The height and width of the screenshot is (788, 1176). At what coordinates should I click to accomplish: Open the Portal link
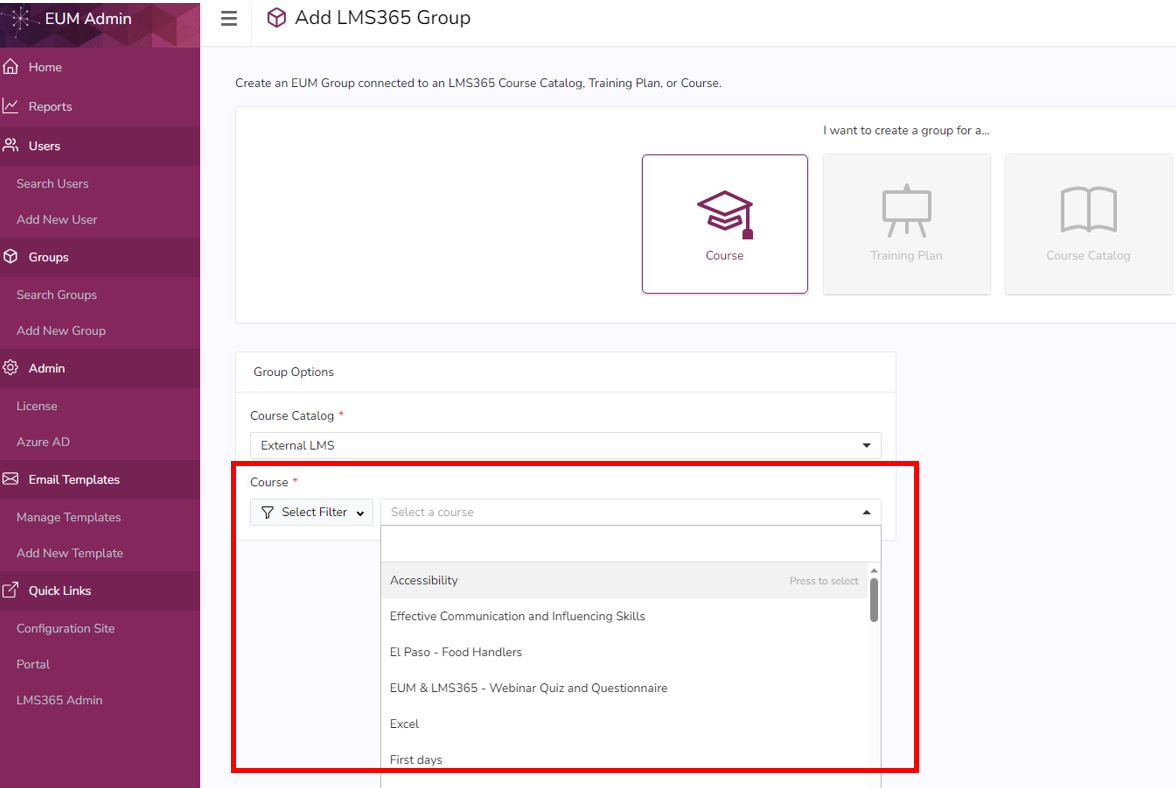coord(32,663)
